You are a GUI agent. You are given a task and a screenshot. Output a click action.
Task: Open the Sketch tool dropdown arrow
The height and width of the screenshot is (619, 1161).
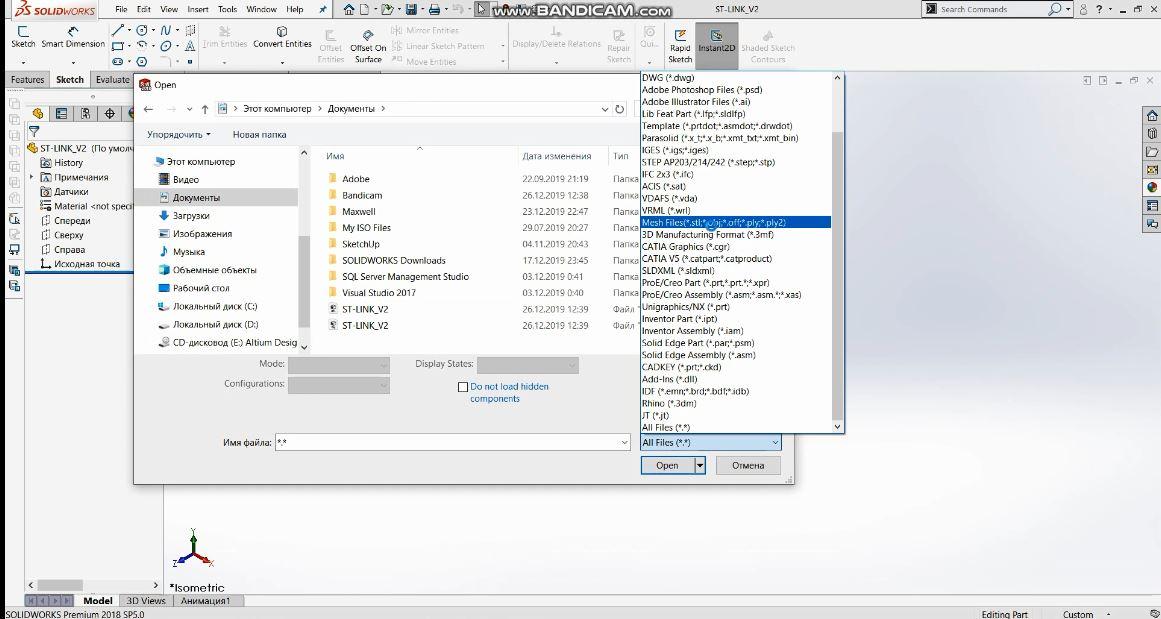click(x=23, y=62)
